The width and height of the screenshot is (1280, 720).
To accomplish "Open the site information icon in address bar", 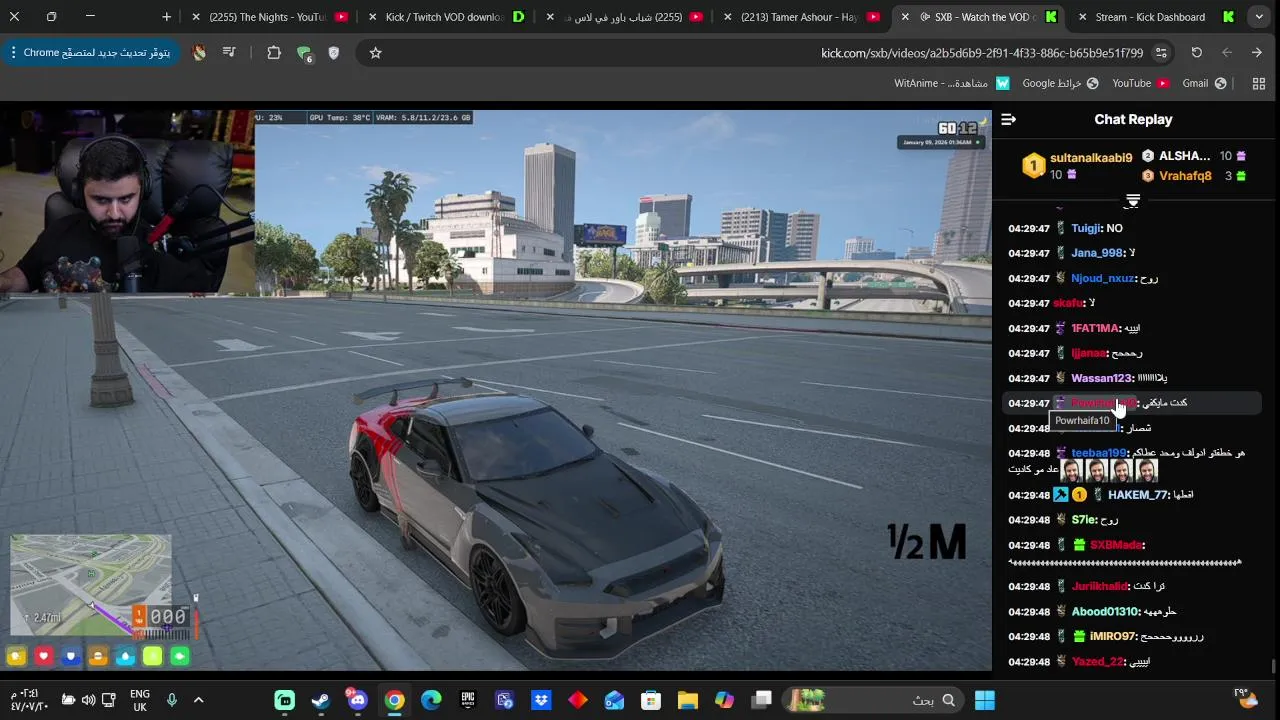I will tap(1161, 53).
